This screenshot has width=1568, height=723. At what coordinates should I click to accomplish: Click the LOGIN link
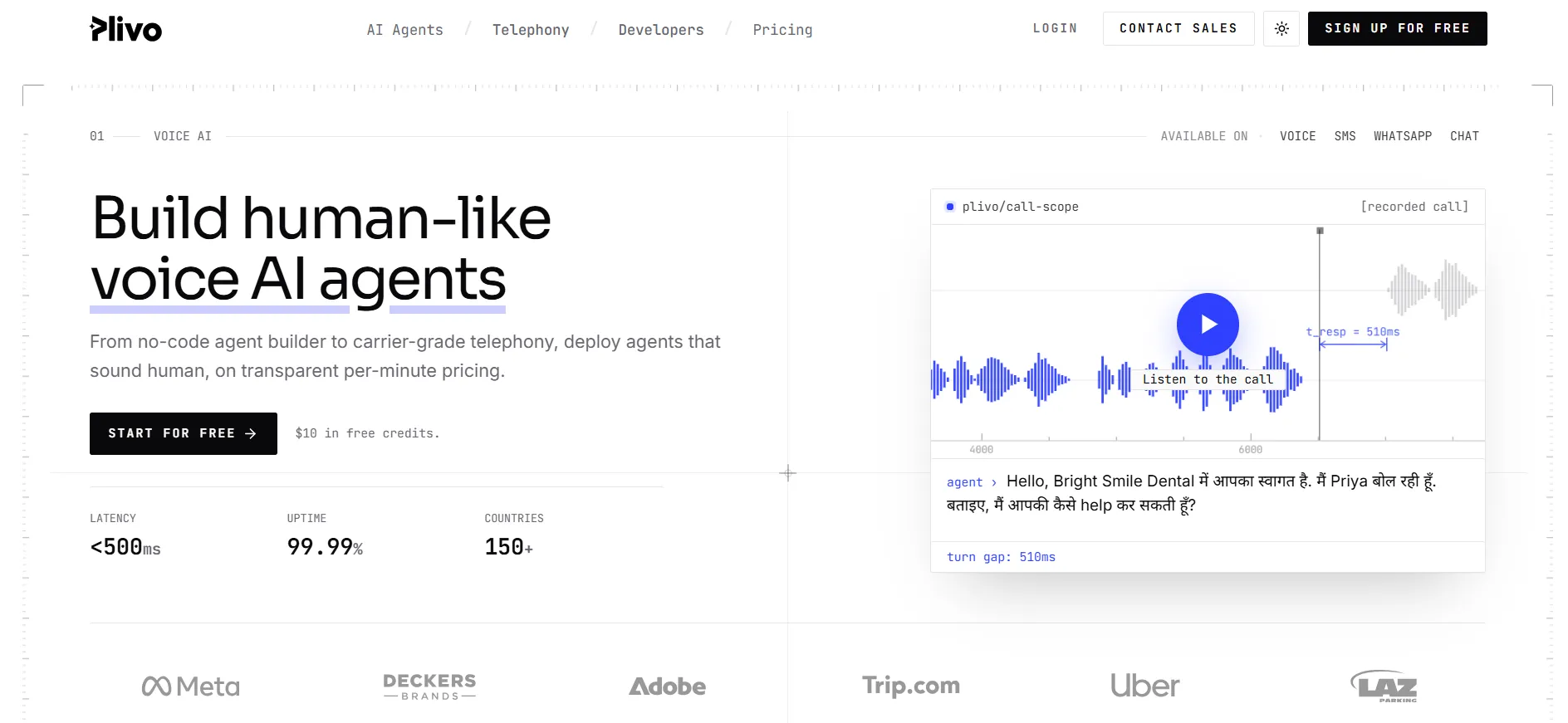coord(1055,28)
